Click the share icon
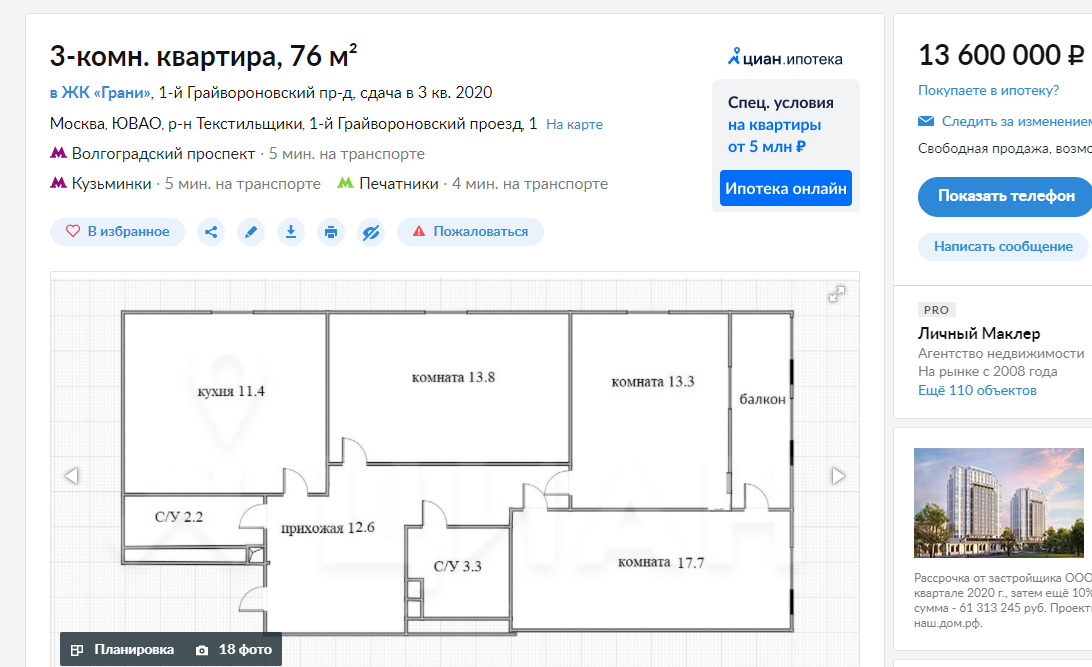 (x=211, y=232)
